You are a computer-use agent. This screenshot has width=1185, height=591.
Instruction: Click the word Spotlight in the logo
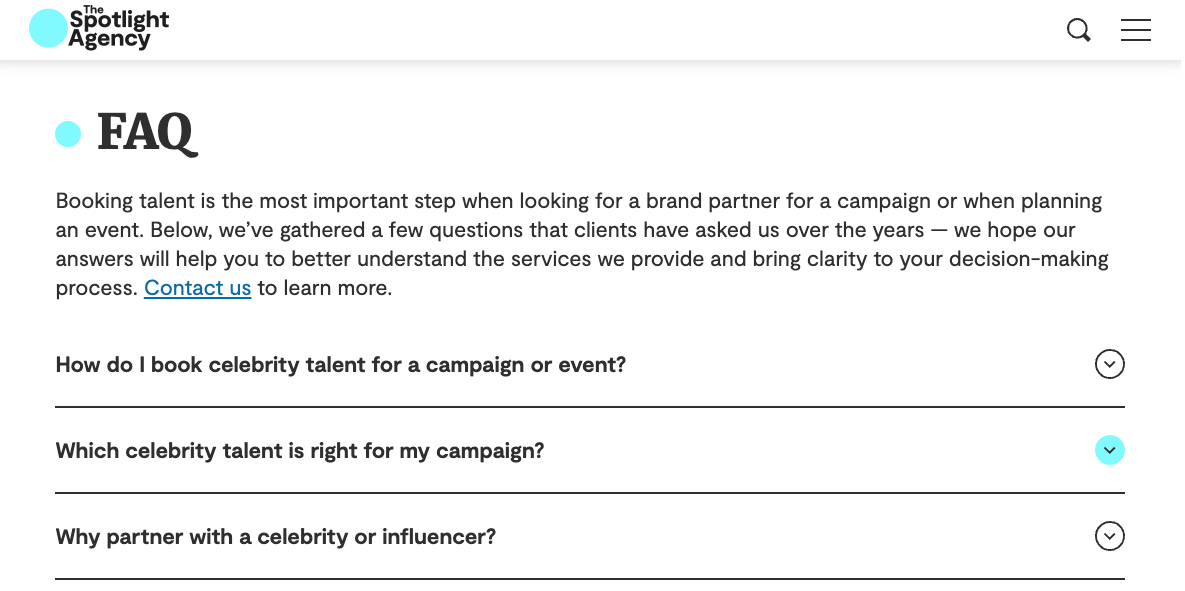(119, 21)
